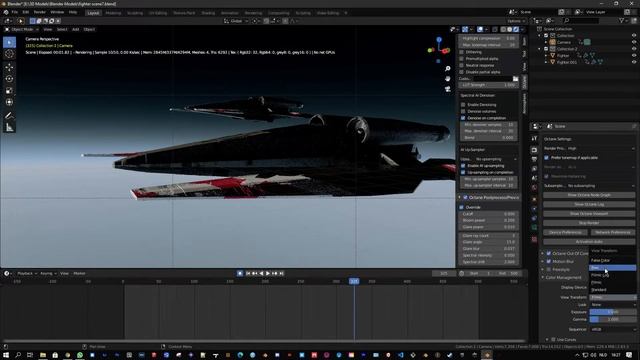The image size is (640, 360).
Task: Open the Render menu
Action: click(40, 12)
